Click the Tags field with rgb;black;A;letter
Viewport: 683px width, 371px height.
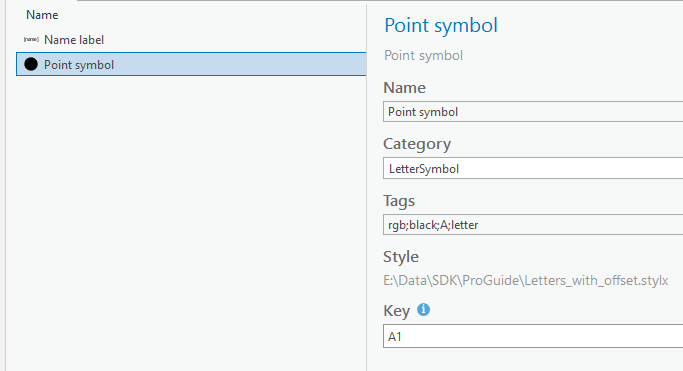[x=533, y=225]
